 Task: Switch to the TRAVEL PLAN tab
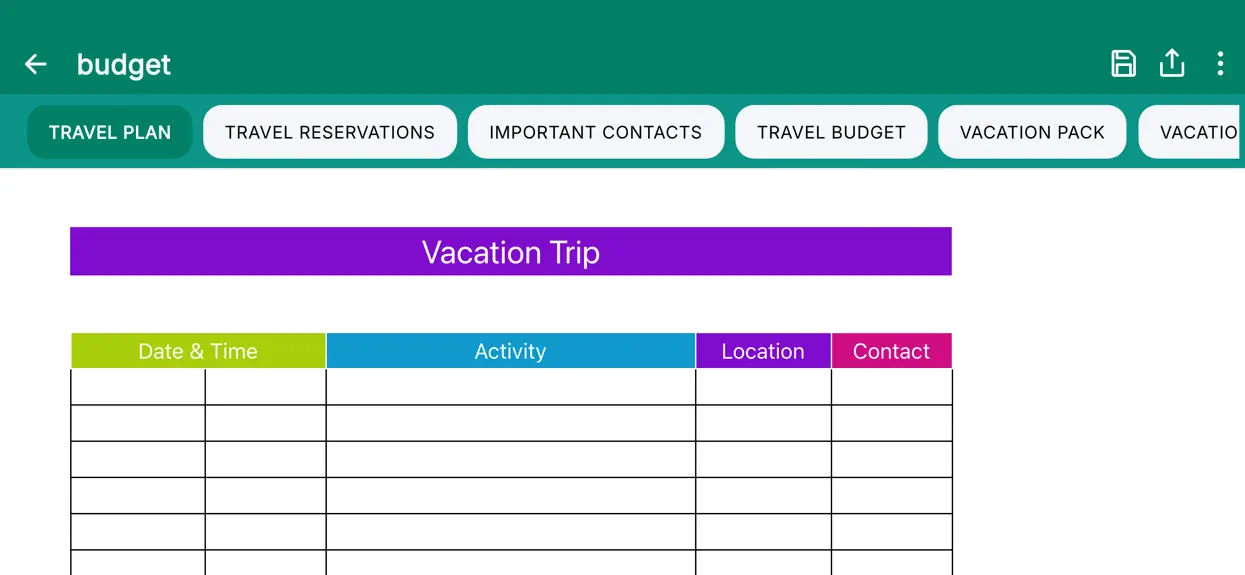point(110,132)
